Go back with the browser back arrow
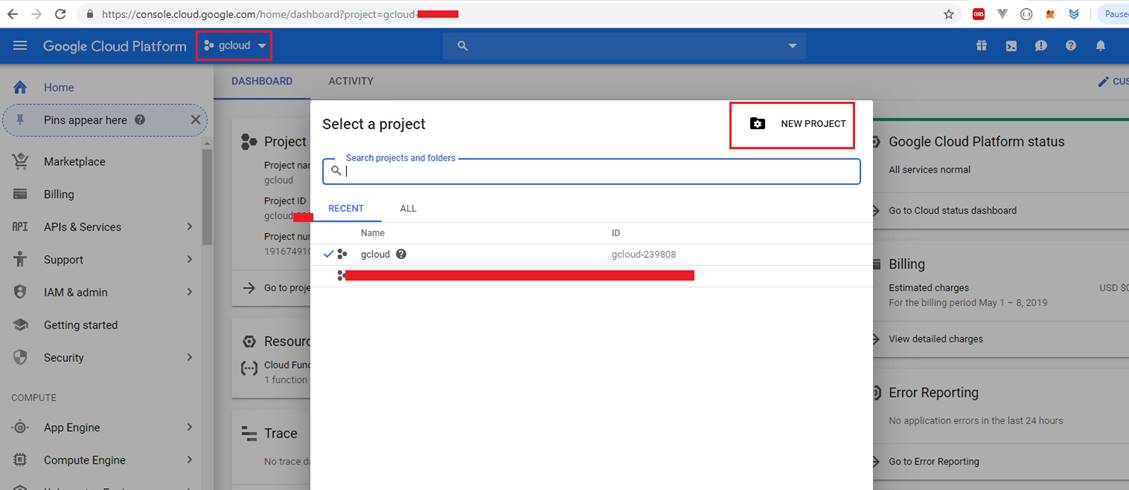This screenshot has height=490, width=1129. tap(12, 14)
